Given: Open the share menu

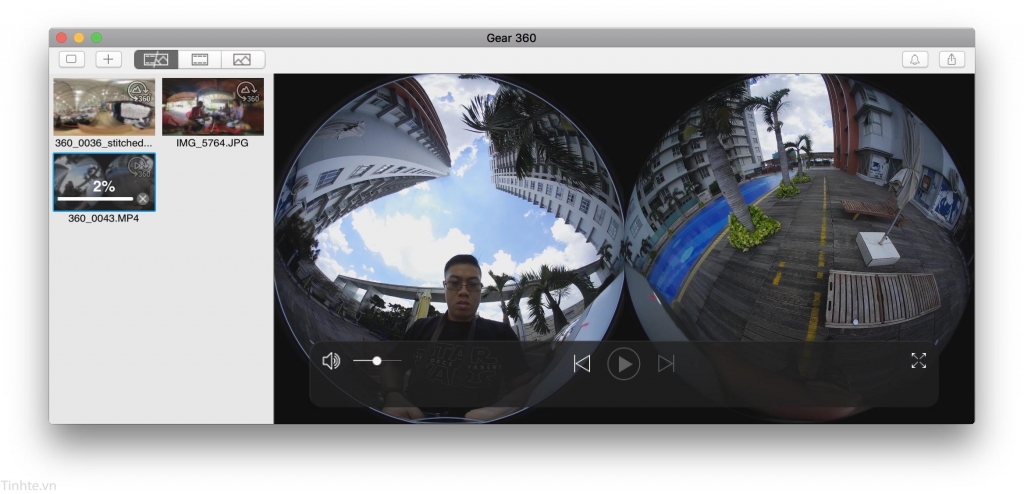Looking at the screenshot, I should point(952,59).
